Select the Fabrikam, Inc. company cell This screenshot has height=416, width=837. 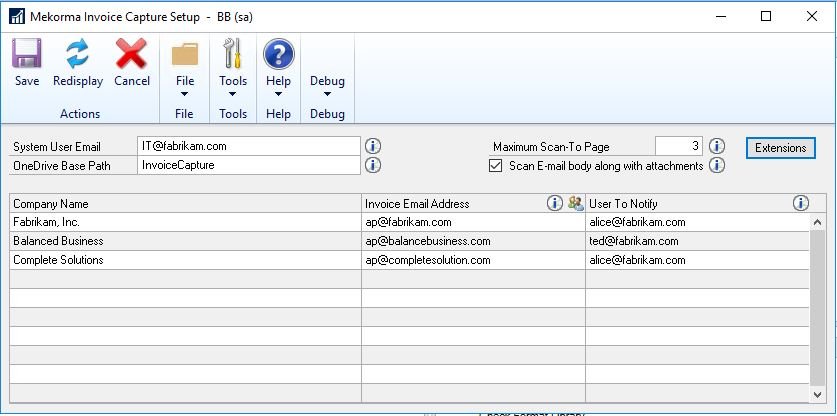point(186,222)
